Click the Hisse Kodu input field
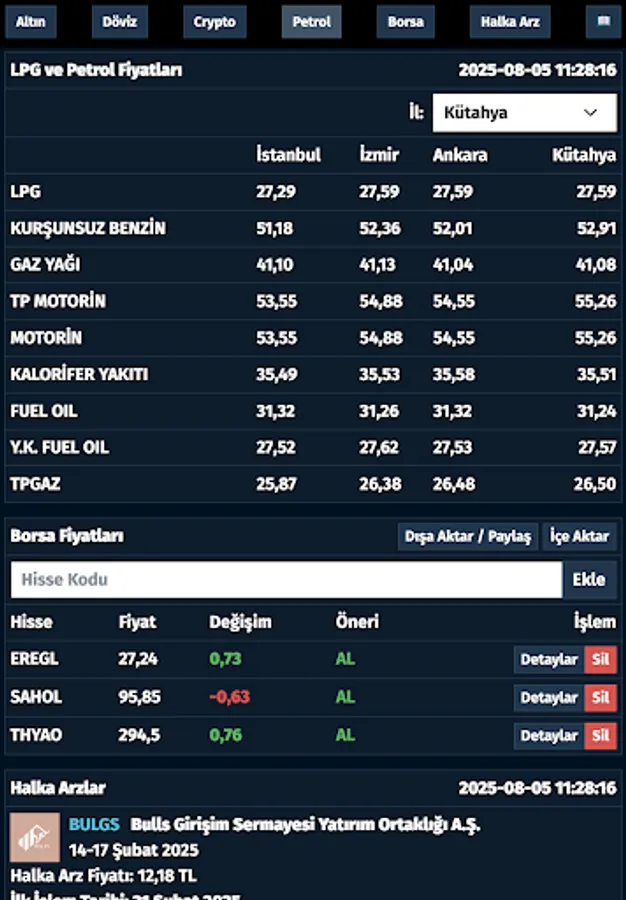Image resolution: width=626 pixels, height=900 pixels. (285, 579)
